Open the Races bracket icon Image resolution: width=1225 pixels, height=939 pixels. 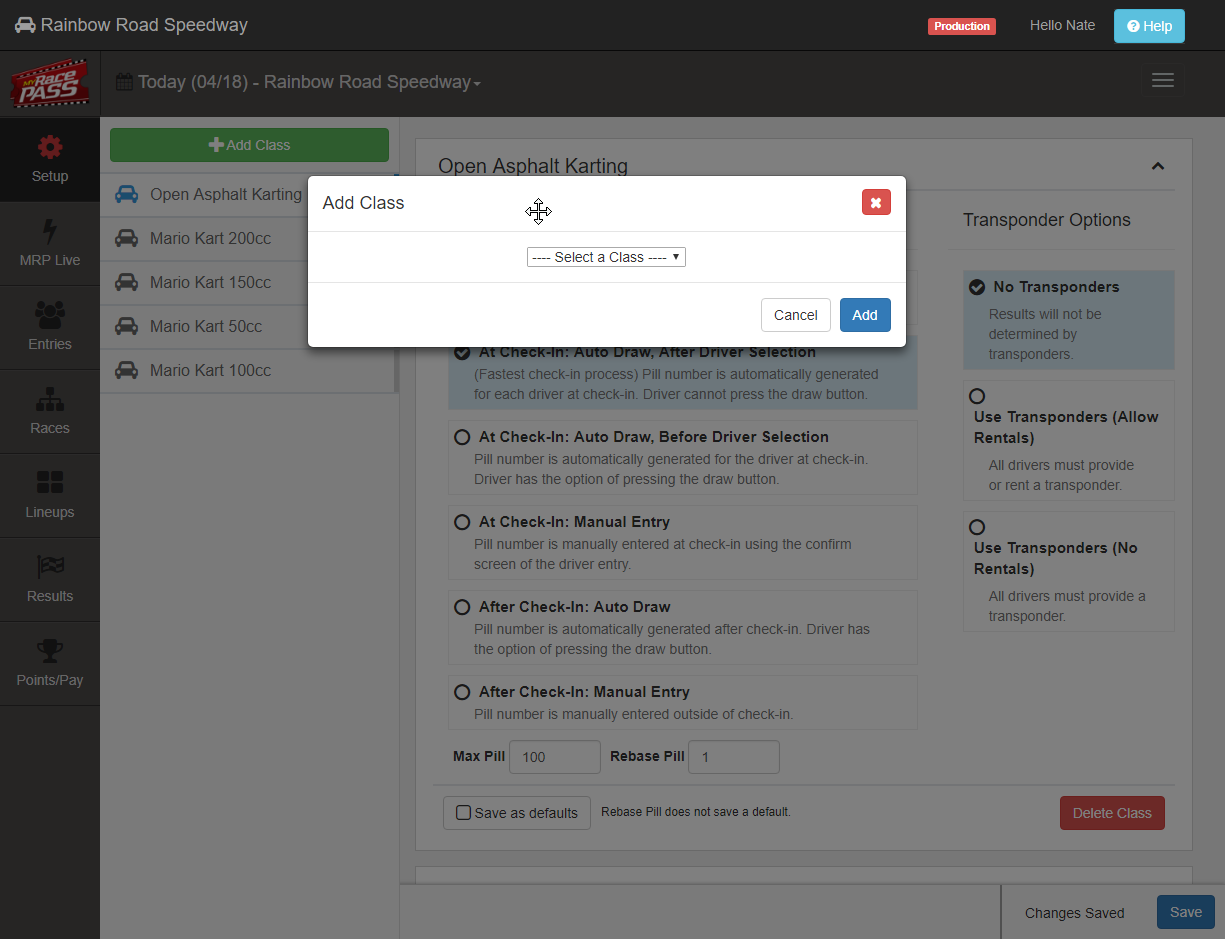pos(49,400)
